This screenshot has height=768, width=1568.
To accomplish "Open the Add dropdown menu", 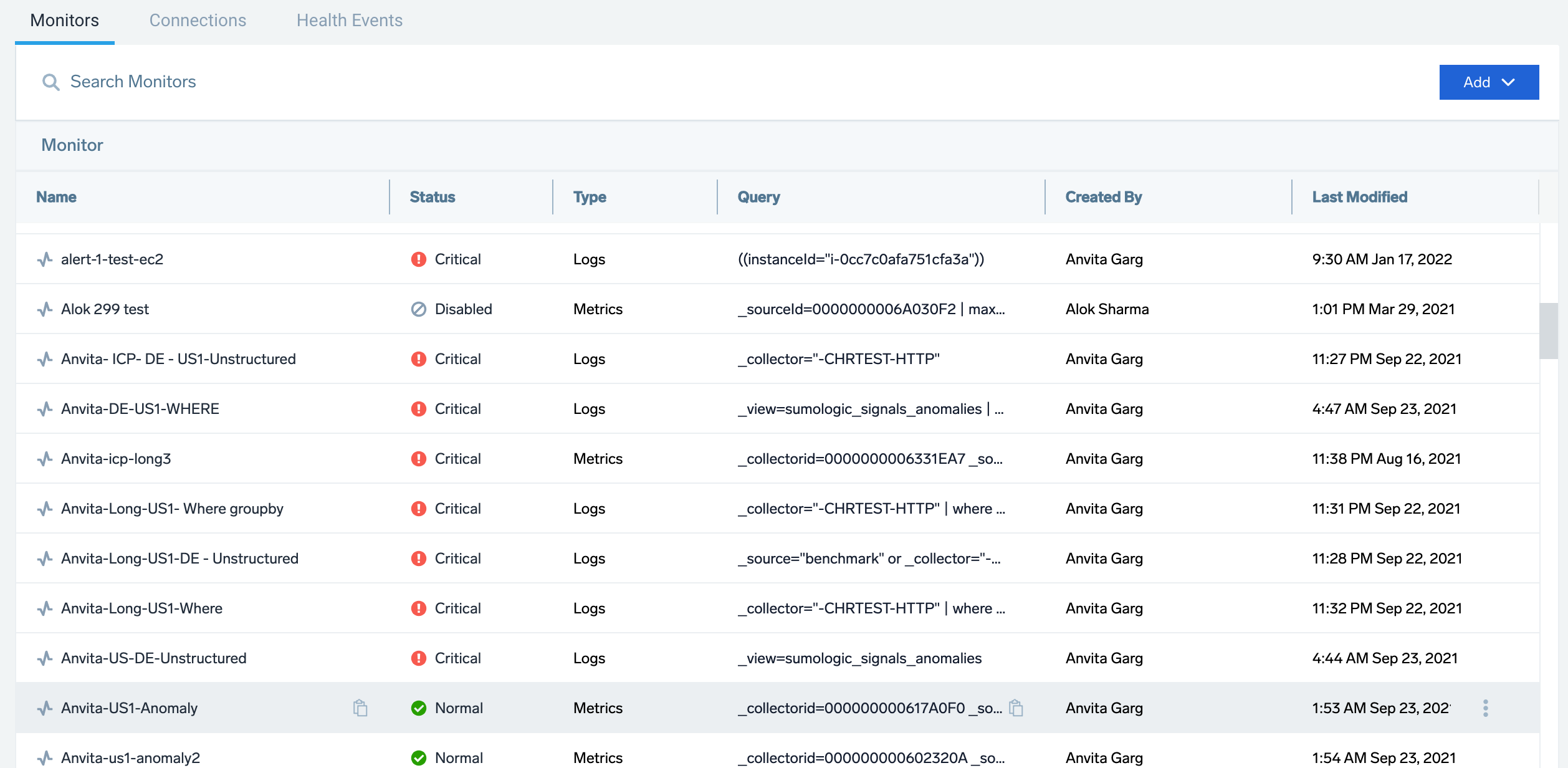I will point(1489,82).
